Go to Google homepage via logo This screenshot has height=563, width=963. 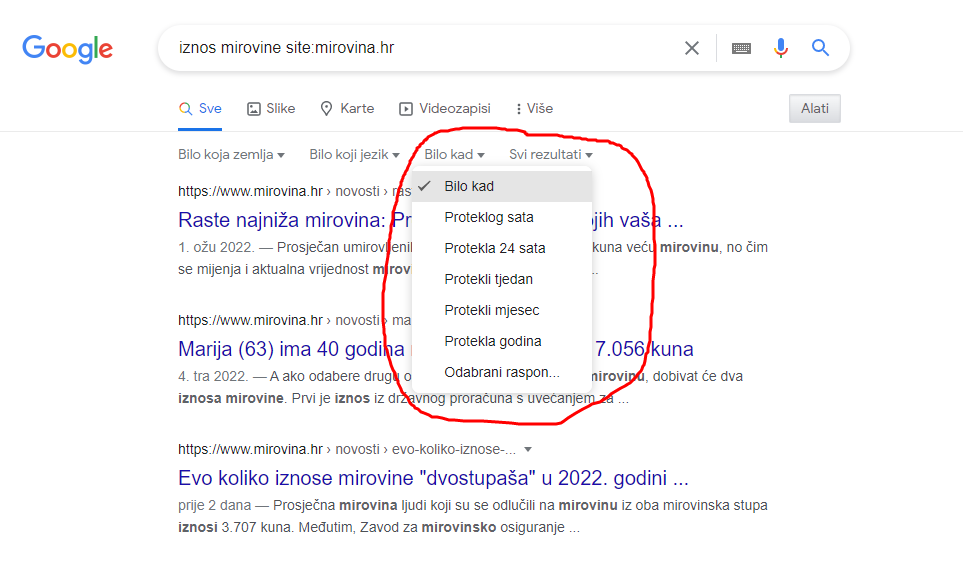tap(68, 49)
